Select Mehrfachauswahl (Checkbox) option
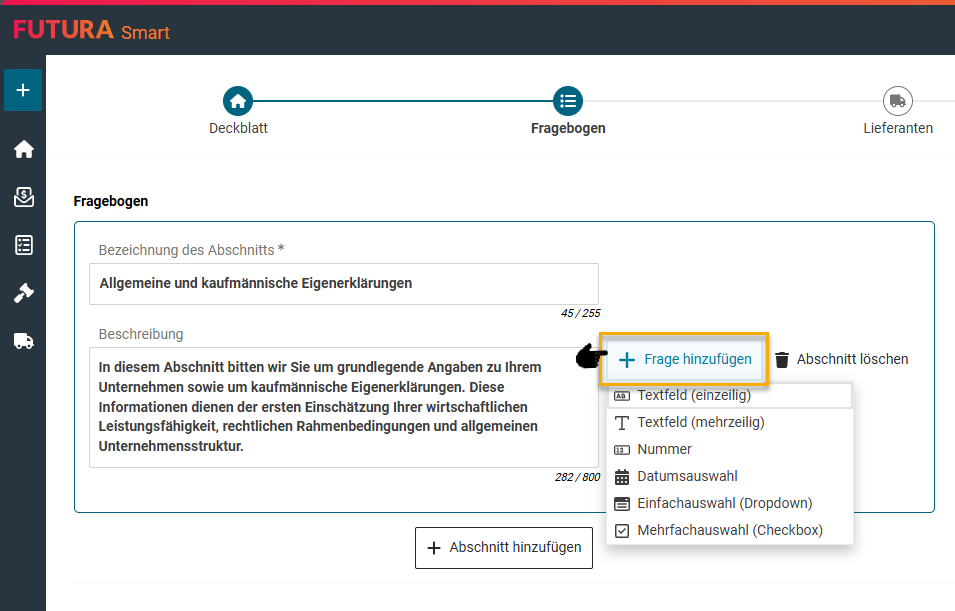Screen dimensions: 955x611 pyautogui.click(x=729, y=531)
